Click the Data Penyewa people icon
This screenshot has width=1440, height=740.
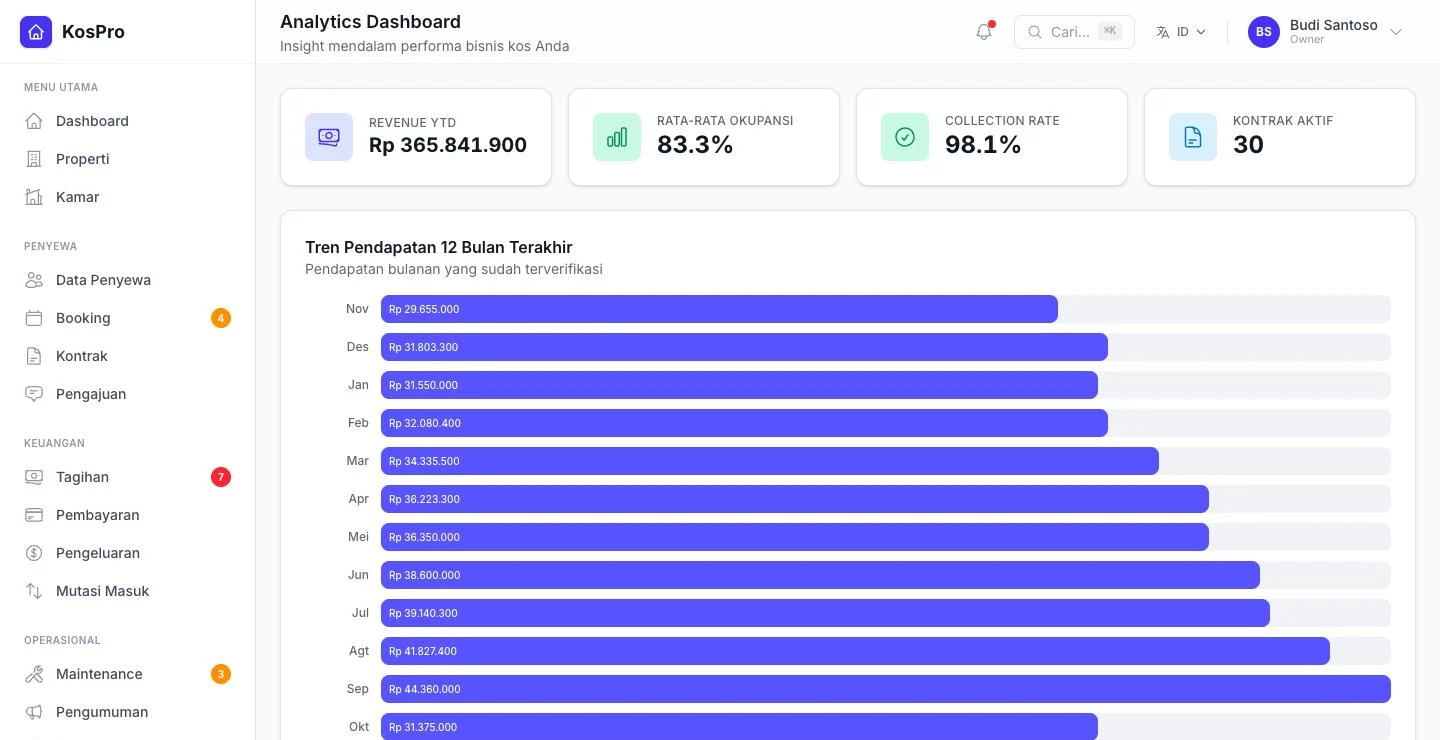tap(34, 280)
